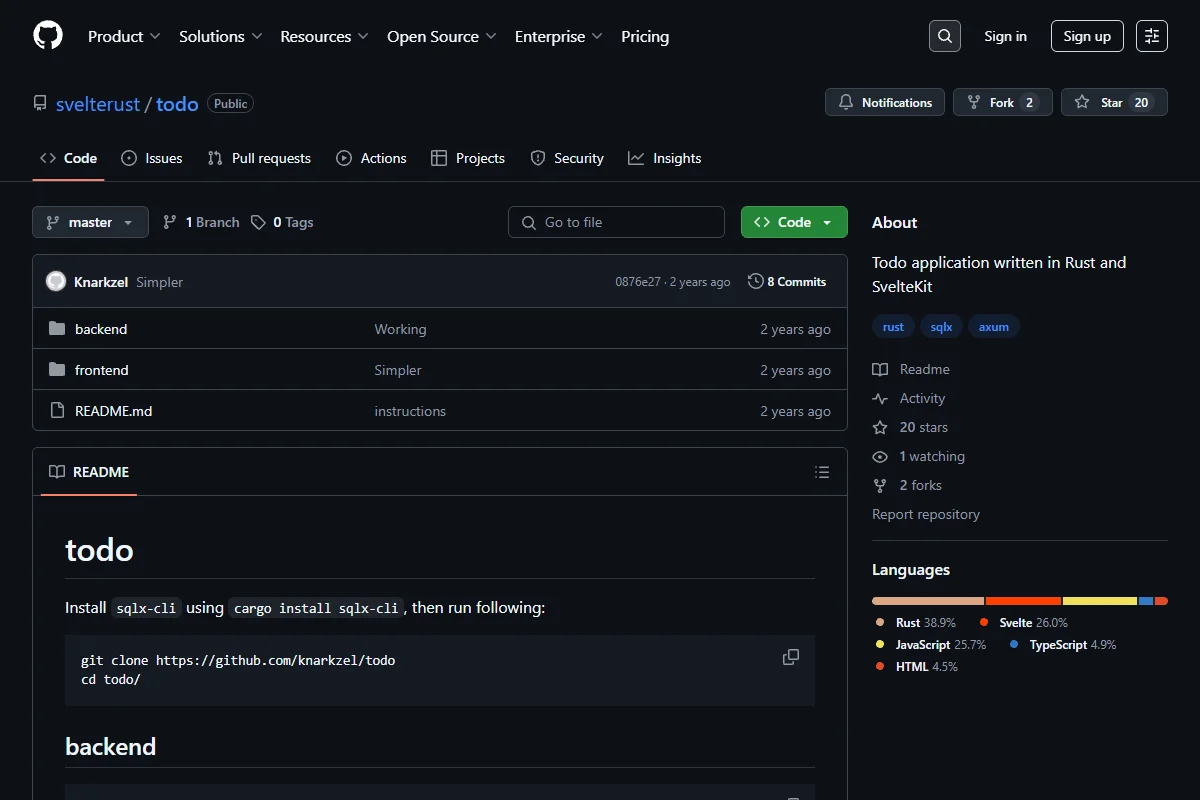1200x800 pixels.
Task: Copy the git clone code snippet
Action: [791, 657]
